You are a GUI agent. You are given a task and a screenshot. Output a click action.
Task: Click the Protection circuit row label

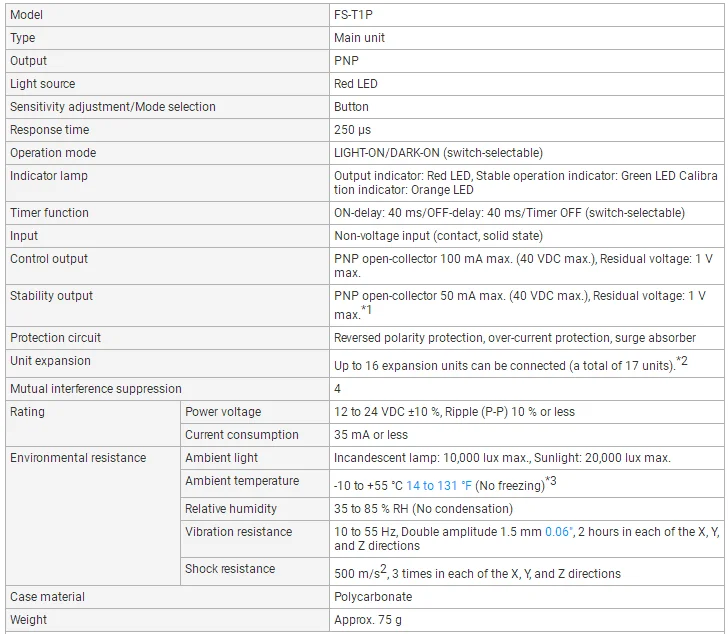(55, 338)
